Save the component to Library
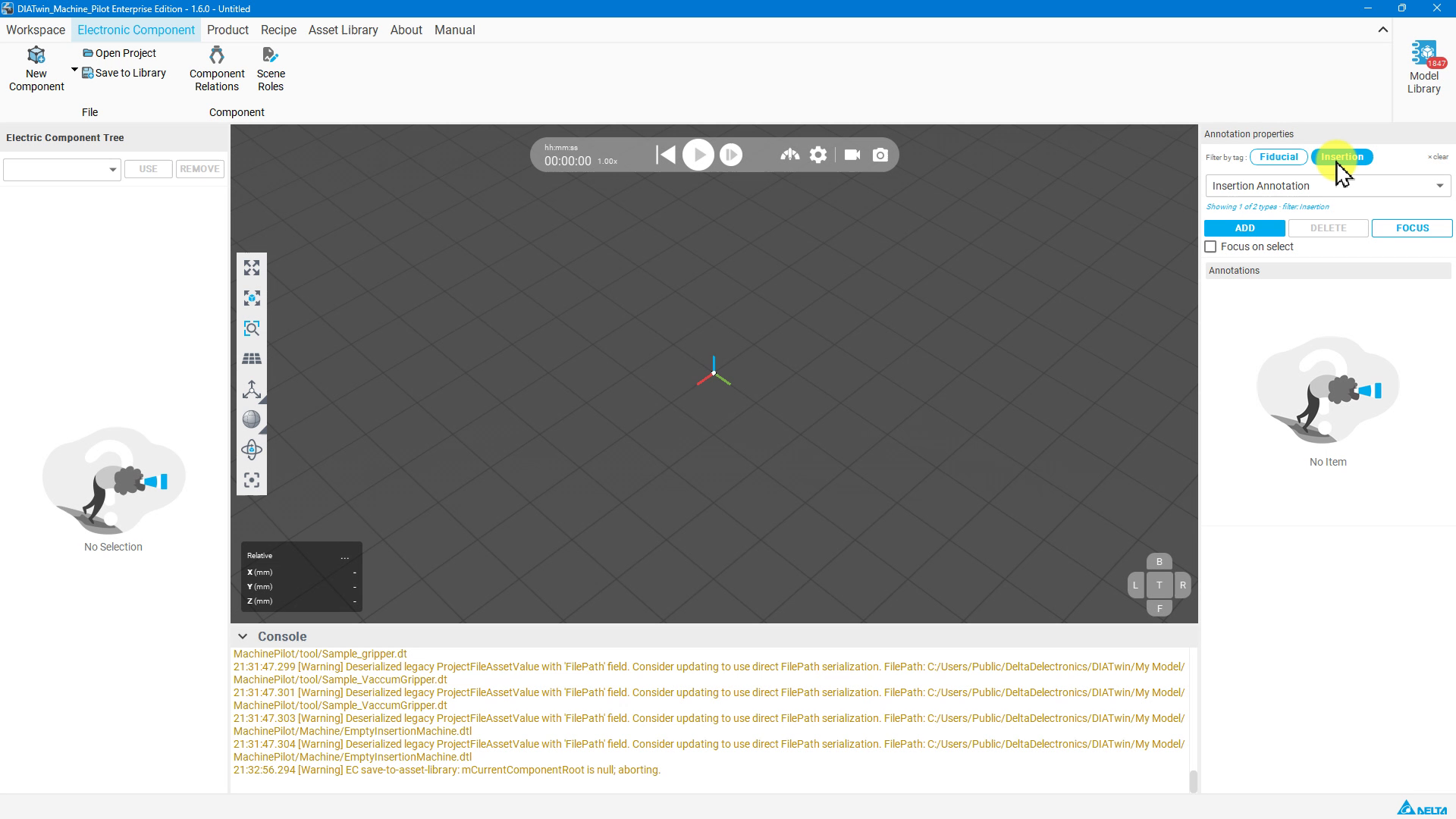 click(x=124, y=73)
